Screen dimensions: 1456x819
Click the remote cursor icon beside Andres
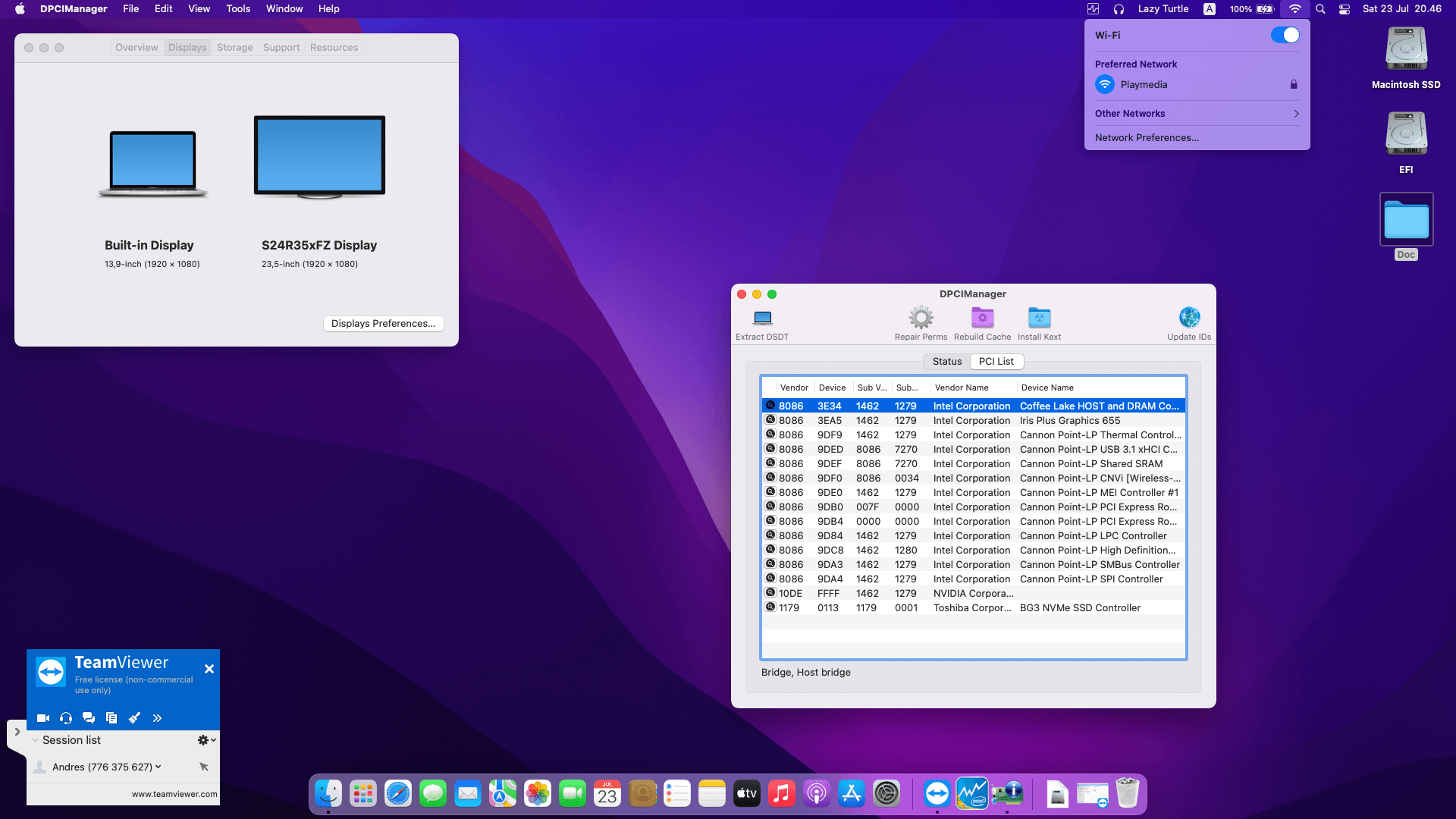(204, 767)
